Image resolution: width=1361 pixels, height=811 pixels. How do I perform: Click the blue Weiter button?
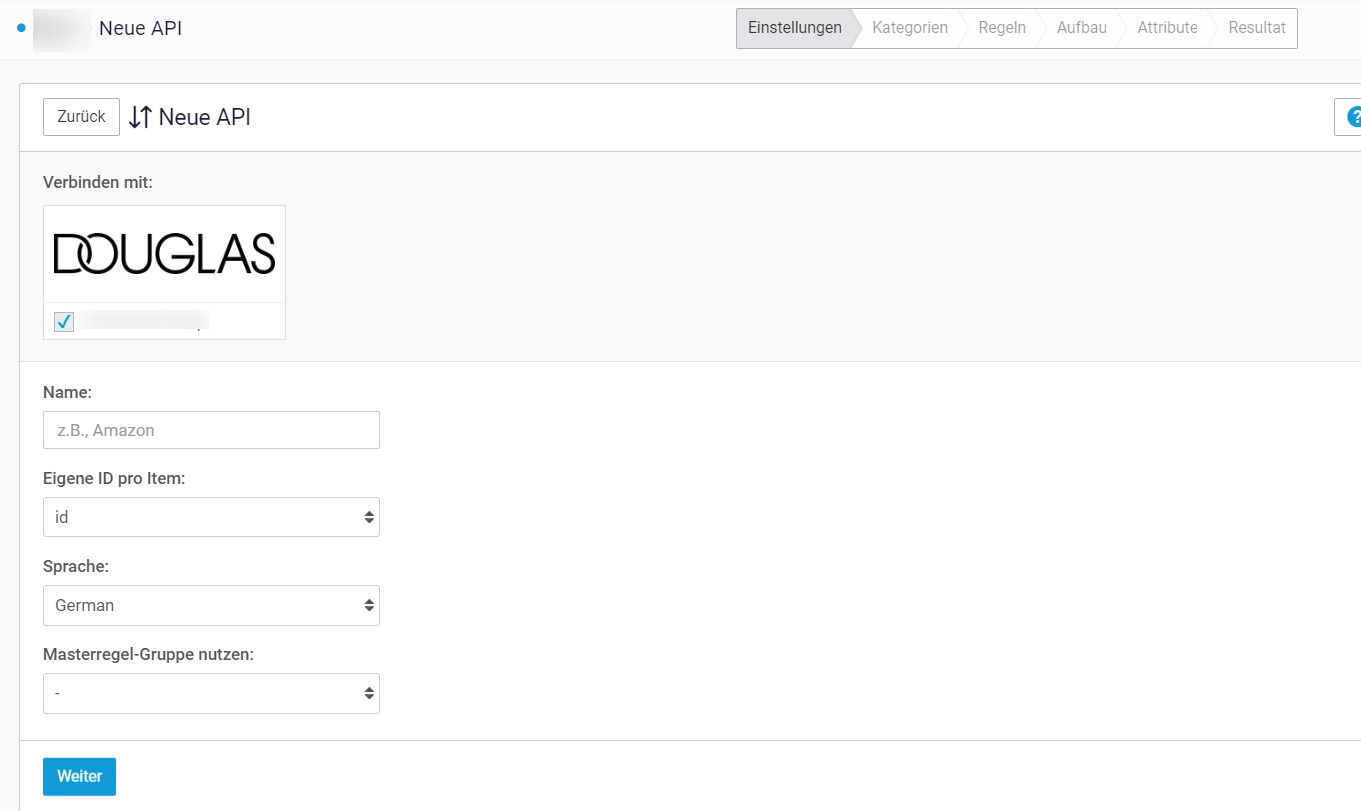[x=79, y=777]
